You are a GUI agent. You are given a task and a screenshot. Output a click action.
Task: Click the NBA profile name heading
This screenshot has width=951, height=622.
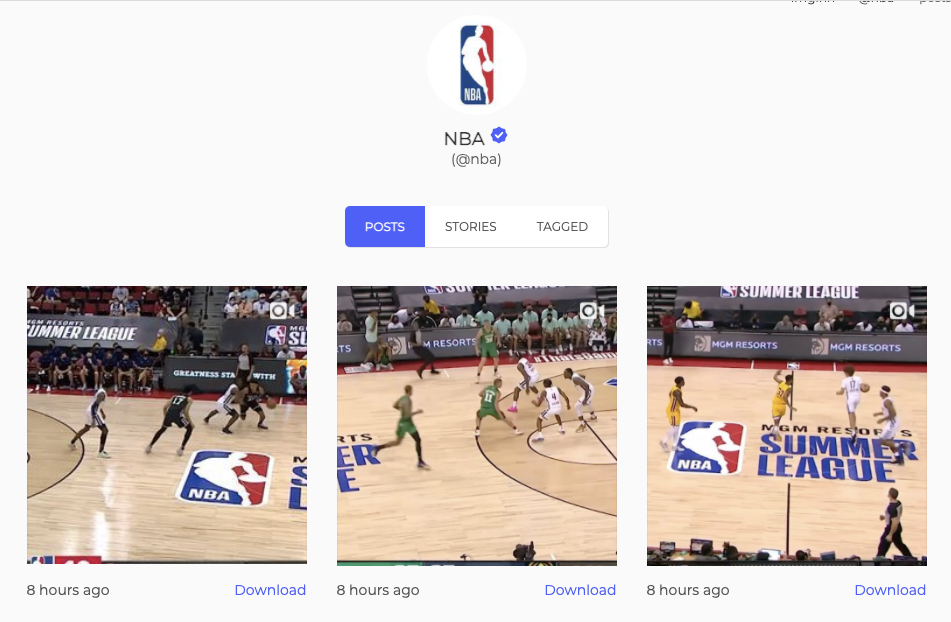click(x=464, y=139)
